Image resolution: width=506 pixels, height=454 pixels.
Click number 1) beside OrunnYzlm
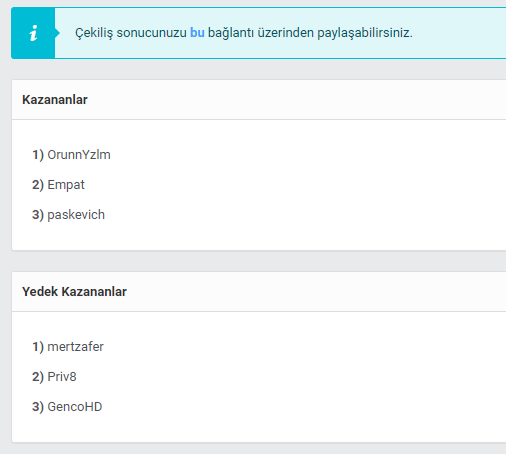[x=38, y=155]
